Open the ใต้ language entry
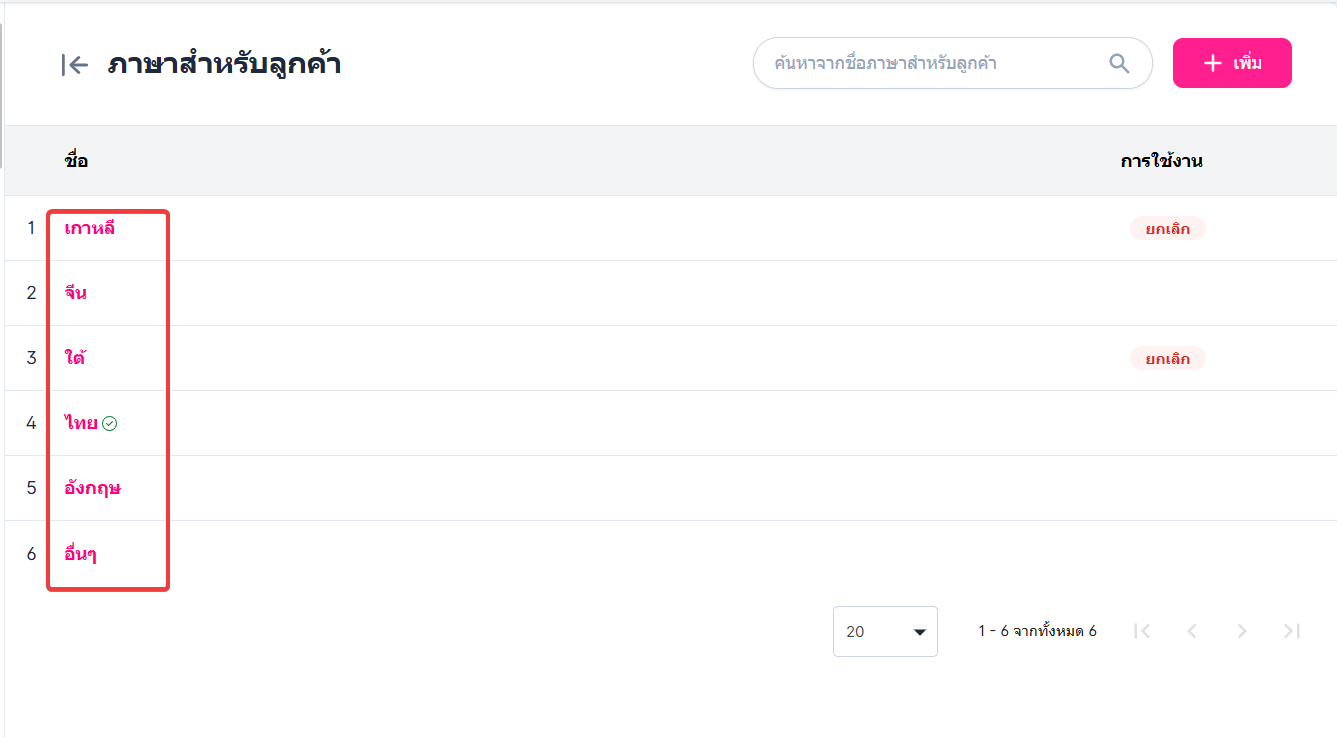 pyautogui.click(x=75, y=358)
